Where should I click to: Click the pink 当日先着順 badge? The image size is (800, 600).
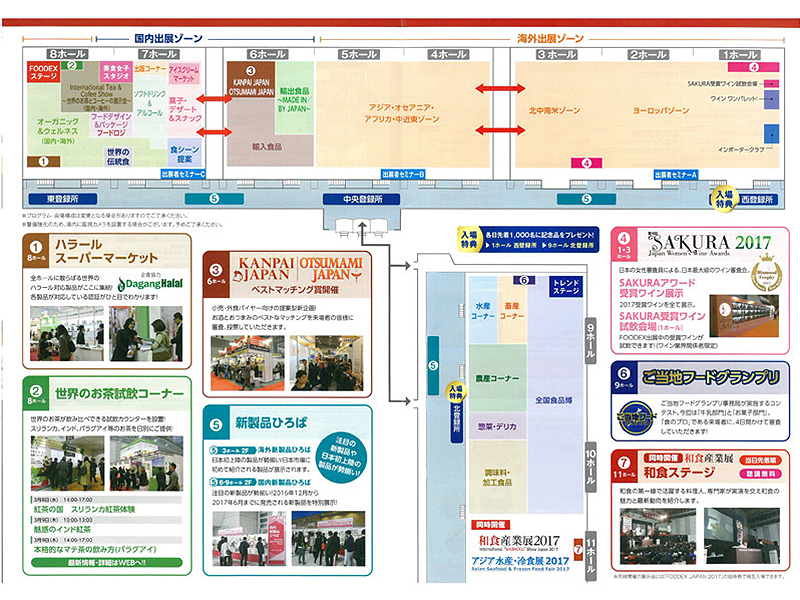point(760,460)
